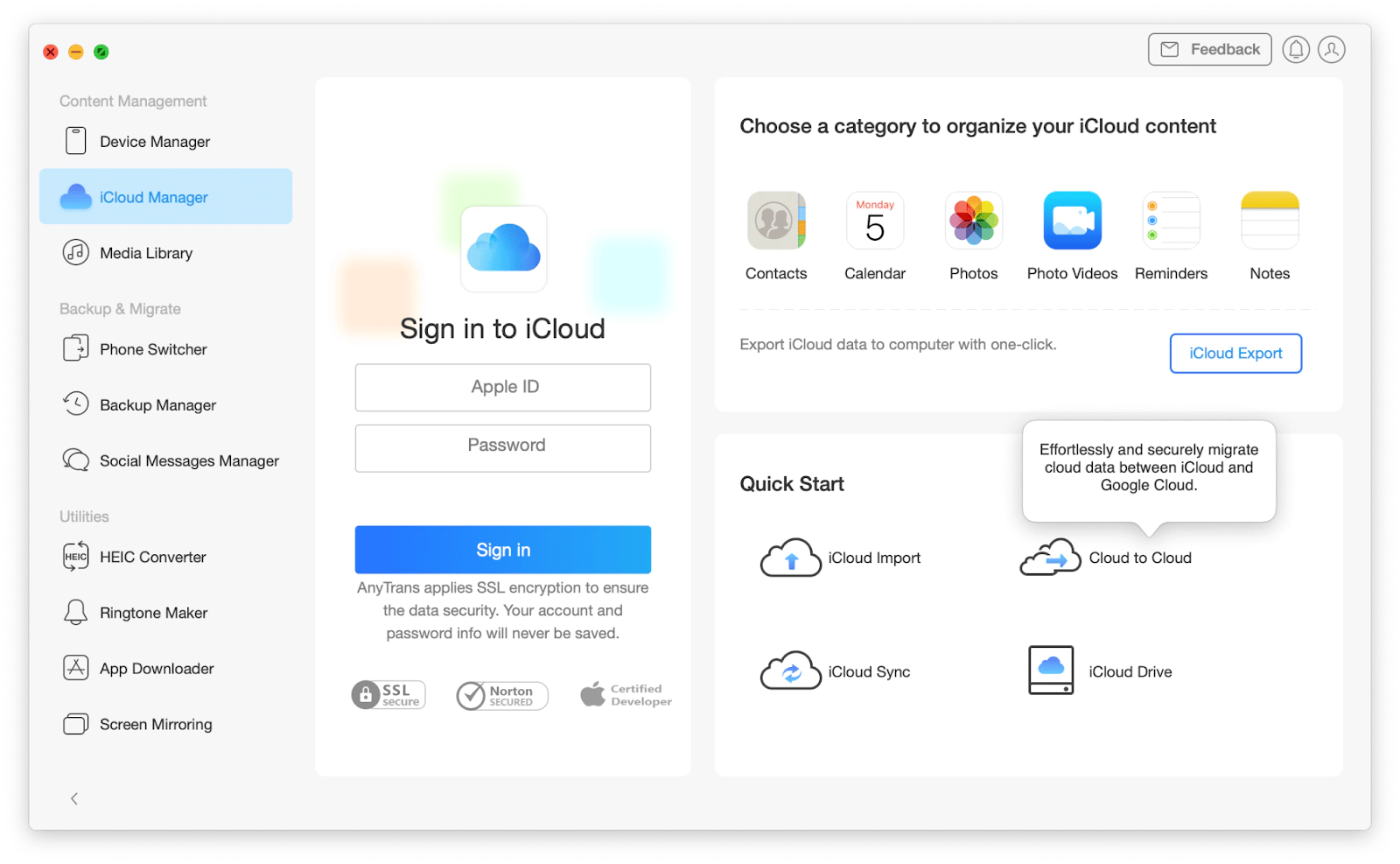Click the Password input field
Image resolution: width=1400 pixels, height=864 pixels.
tap(503, 448)
